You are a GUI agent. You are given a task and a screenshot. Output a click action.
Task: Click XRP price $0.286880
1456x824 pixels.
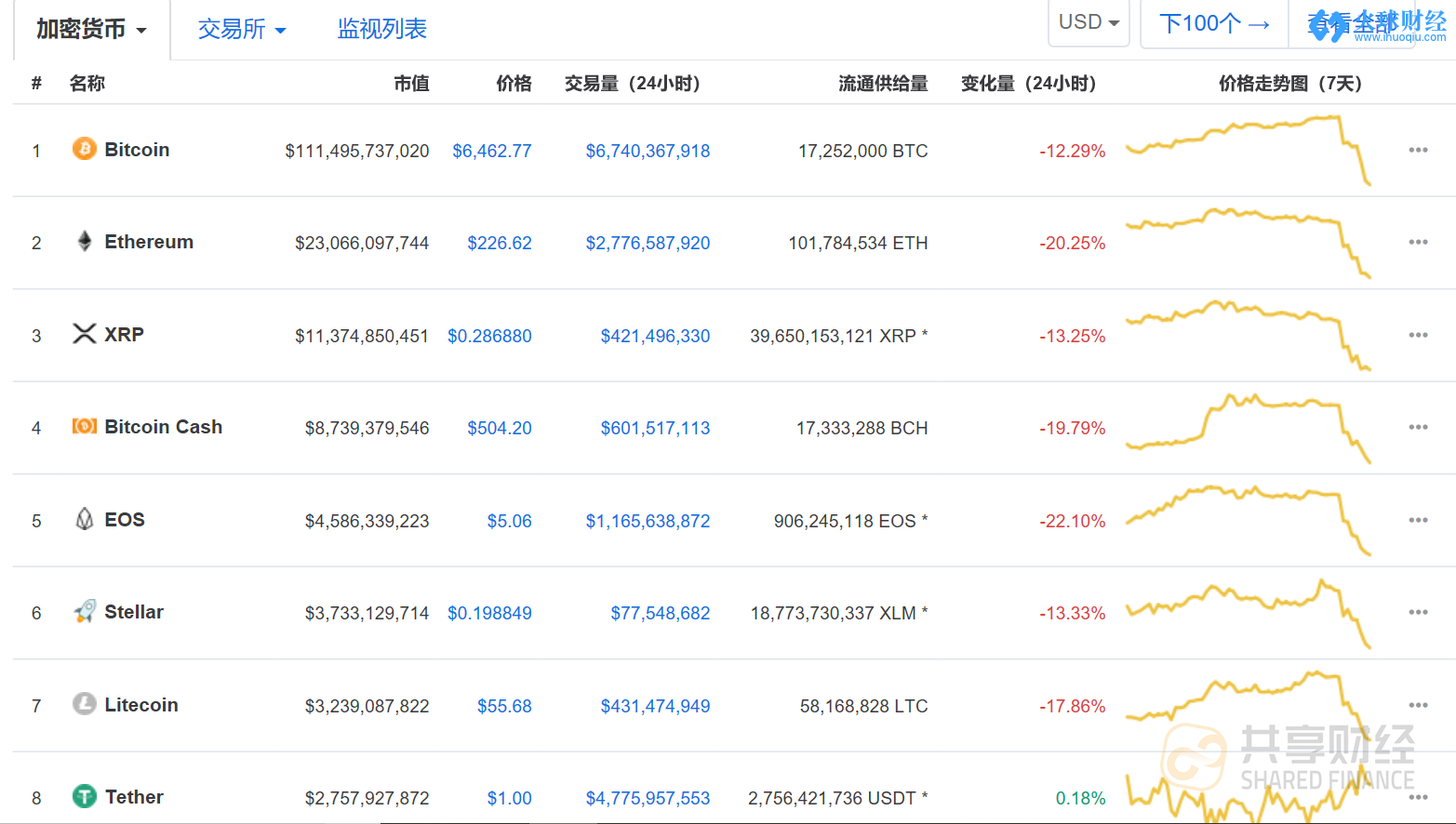(489, 336)
